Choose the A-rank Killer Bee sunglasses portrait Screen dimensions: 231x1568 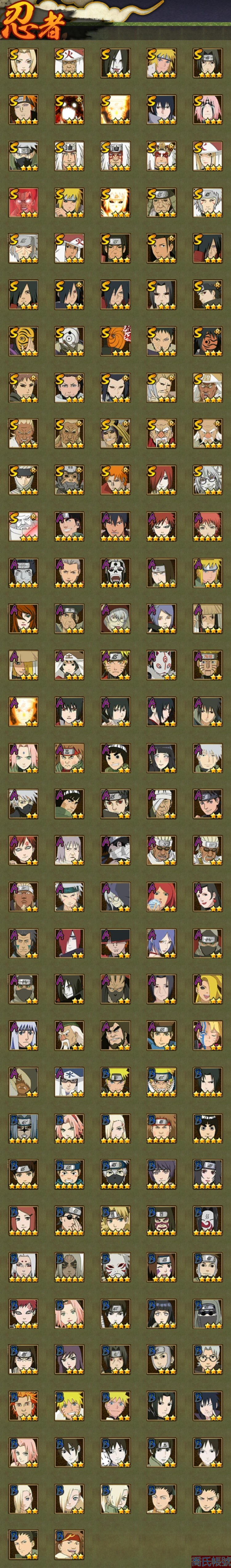(162, 850)
